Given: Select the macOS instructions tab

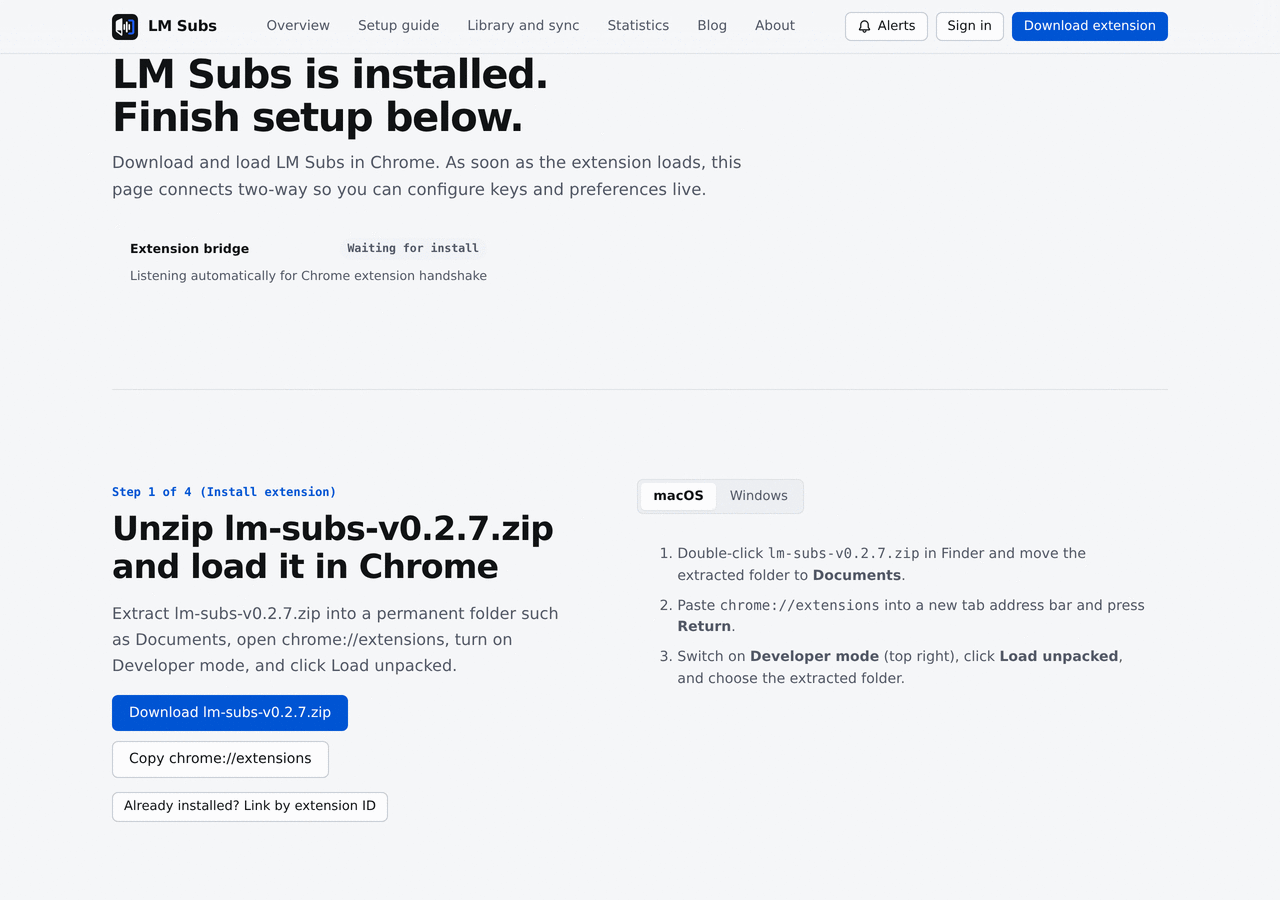Looking at the screenshot, I should pyautogui.click(x=678, y=496).
